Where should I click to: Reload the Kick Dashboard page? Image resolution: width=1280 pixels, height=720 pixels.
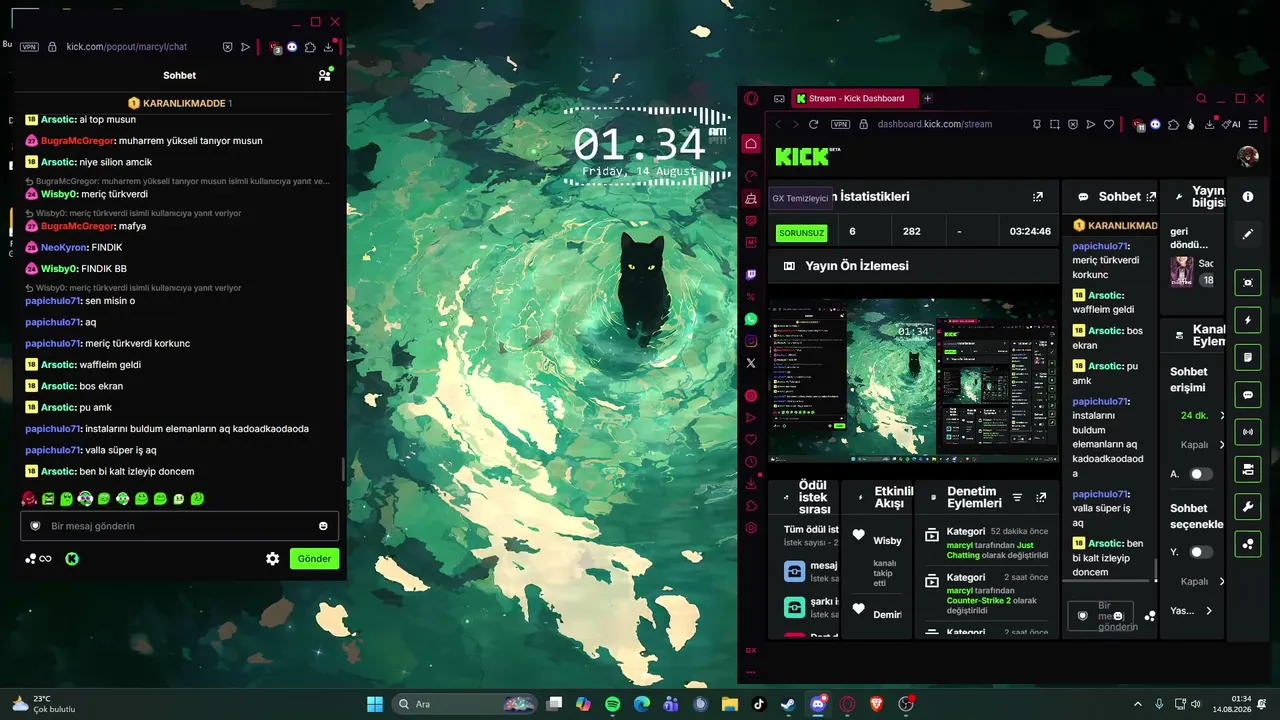point(814,124)
